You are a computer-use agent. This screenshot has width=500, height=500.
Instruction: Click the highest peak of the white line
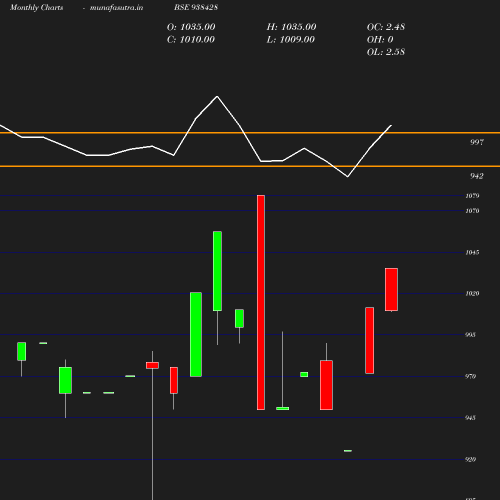click(217, 96)
